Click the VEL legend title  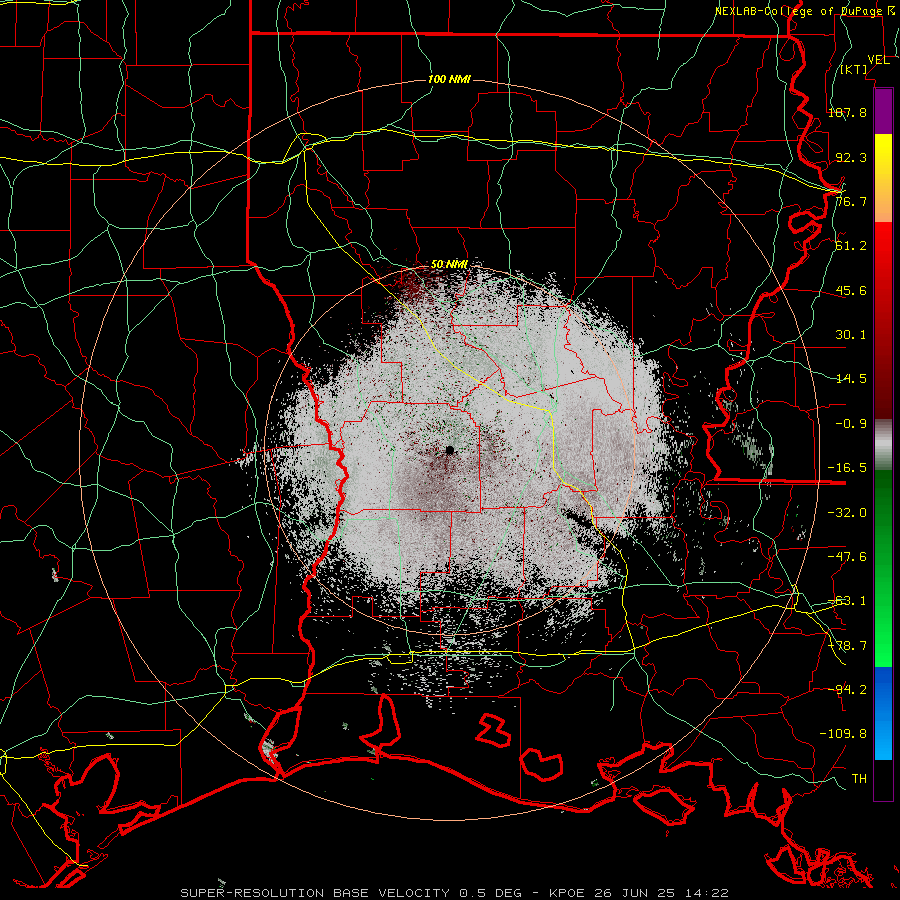tap(878, 60)
